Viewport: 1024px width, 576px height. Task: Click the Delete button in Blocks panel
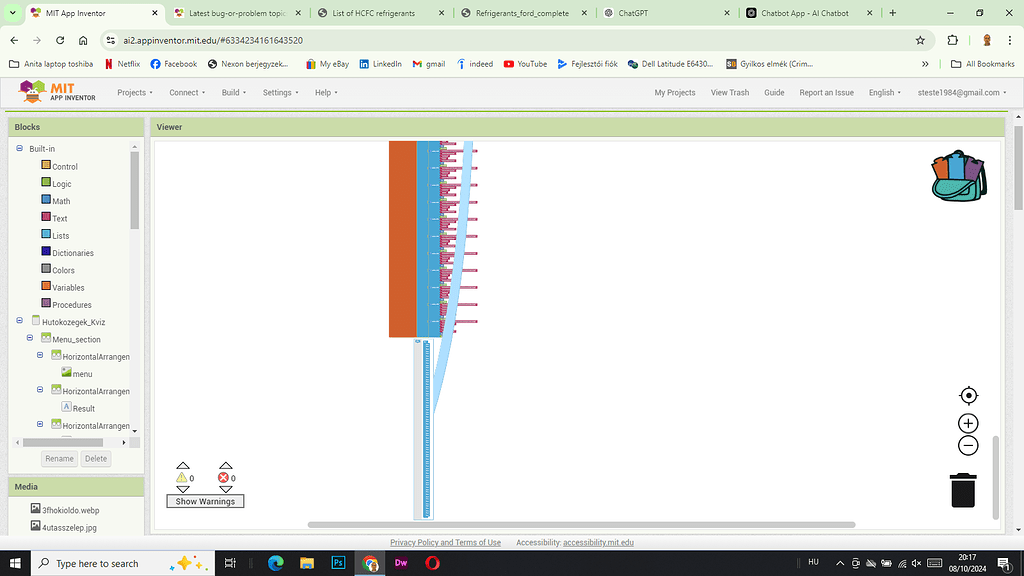[96, 458]
